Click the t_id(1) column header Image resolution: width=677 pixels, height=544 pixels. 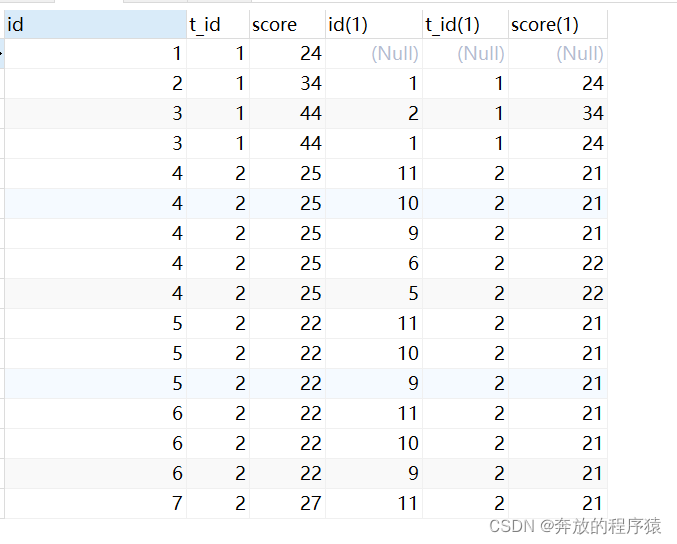coord(464,24)
